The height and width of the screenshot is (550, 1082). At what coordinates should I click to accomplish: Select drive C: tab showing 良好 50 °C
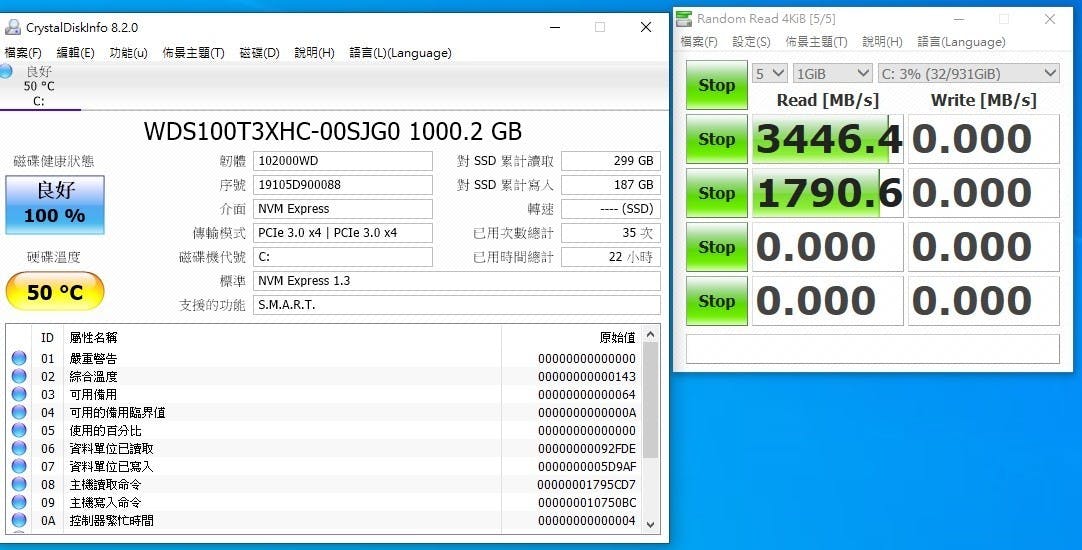tap(39, 86)
